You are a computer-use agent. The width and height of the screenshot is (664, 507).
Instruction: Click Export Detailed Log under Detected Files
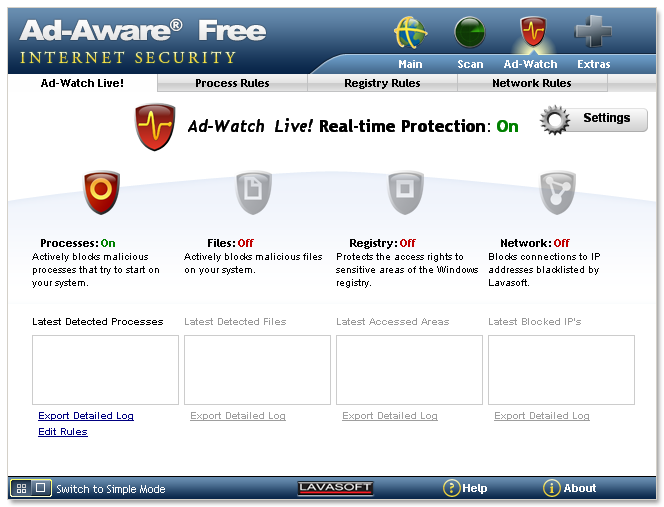click(238, 416)
